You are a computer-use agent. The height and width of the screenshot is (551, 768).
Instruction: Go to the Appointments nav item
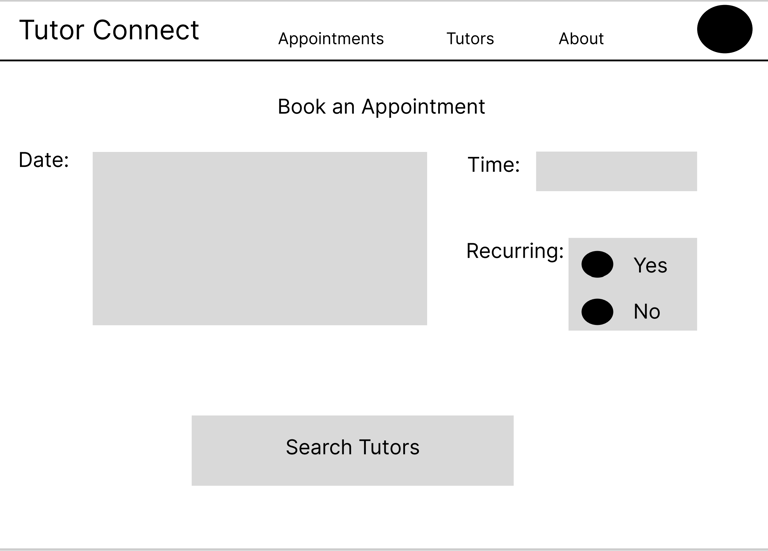point(330,39)
